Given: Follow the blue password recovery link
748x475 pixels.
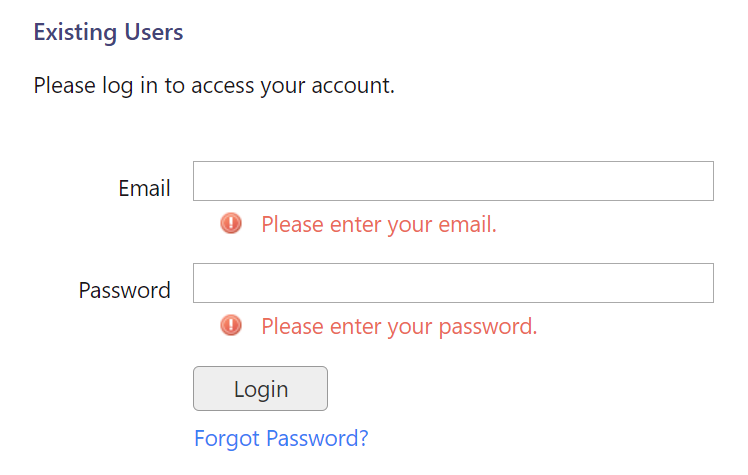Looking at the screenshot, I should pos(281,438).
